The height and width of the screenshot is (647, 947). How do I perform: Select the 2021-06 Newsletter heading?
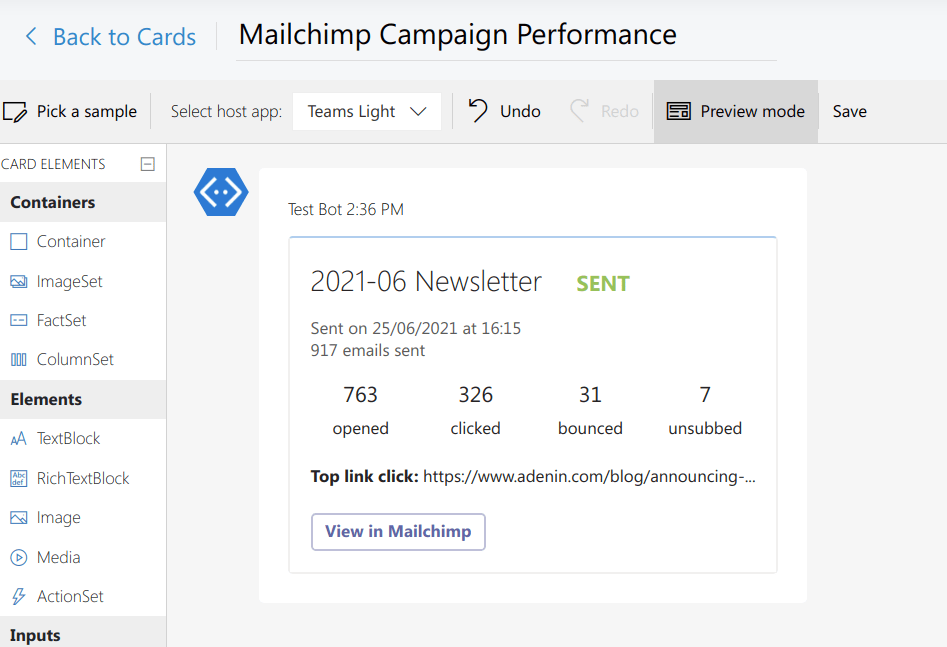[x=426, y=282]
